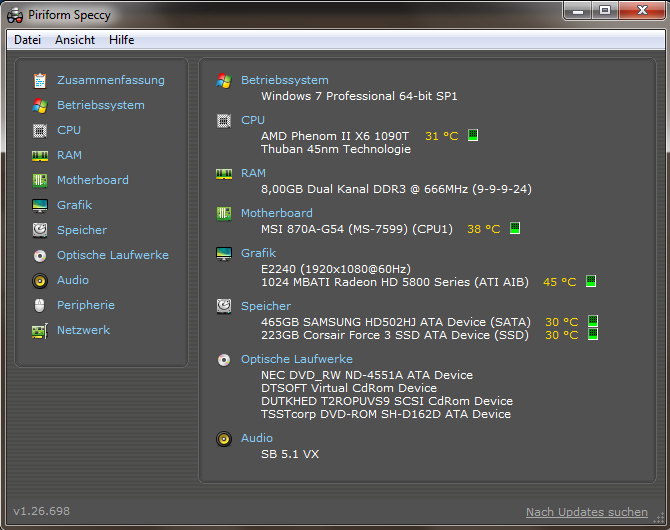The image size is (670, 530).
Task: Click the Peripherie mouse icon in sidebar
Action: click(x=39, y=306)
